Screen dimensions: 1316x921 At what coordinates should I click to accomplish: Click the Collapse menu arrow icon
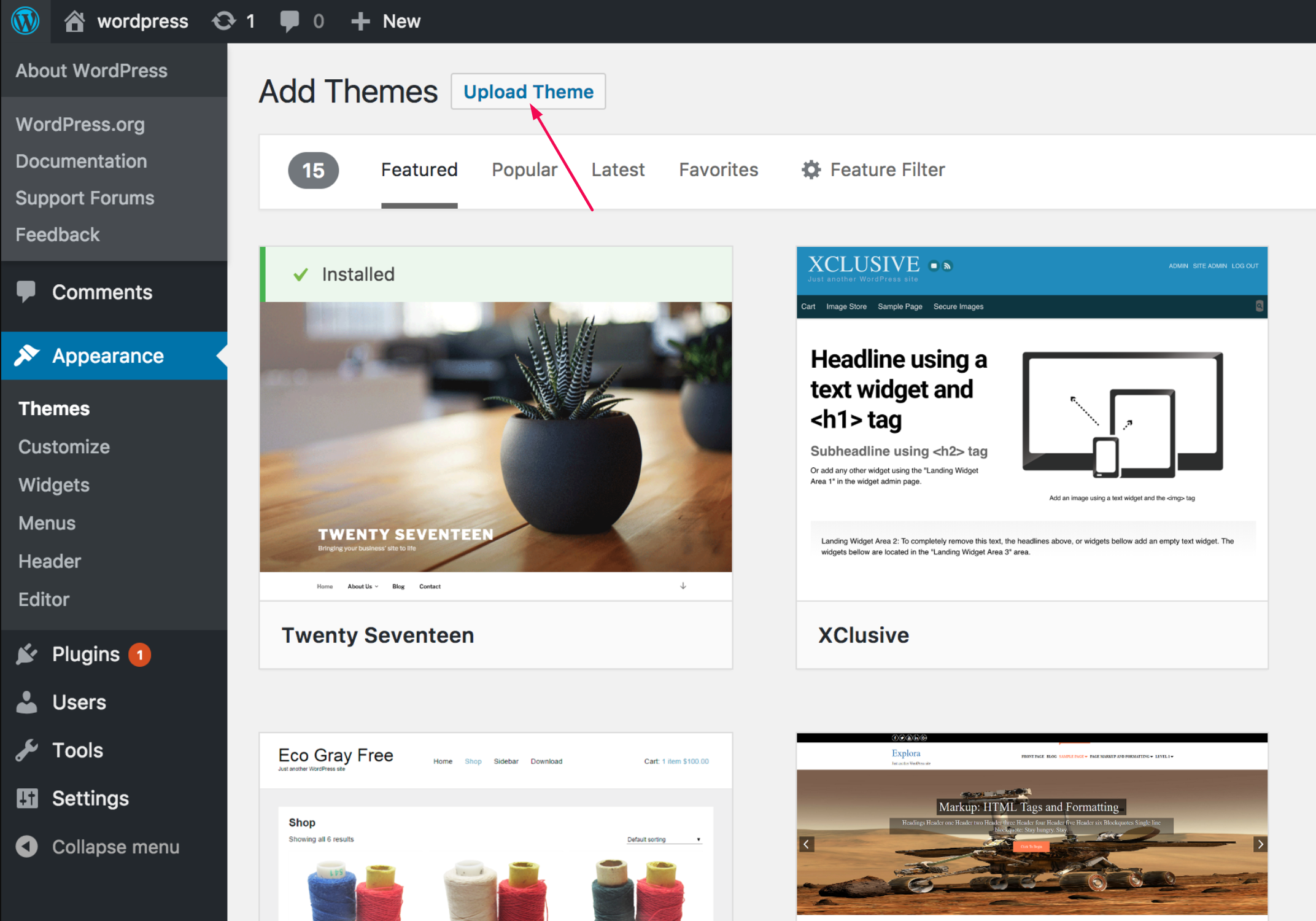26,847
